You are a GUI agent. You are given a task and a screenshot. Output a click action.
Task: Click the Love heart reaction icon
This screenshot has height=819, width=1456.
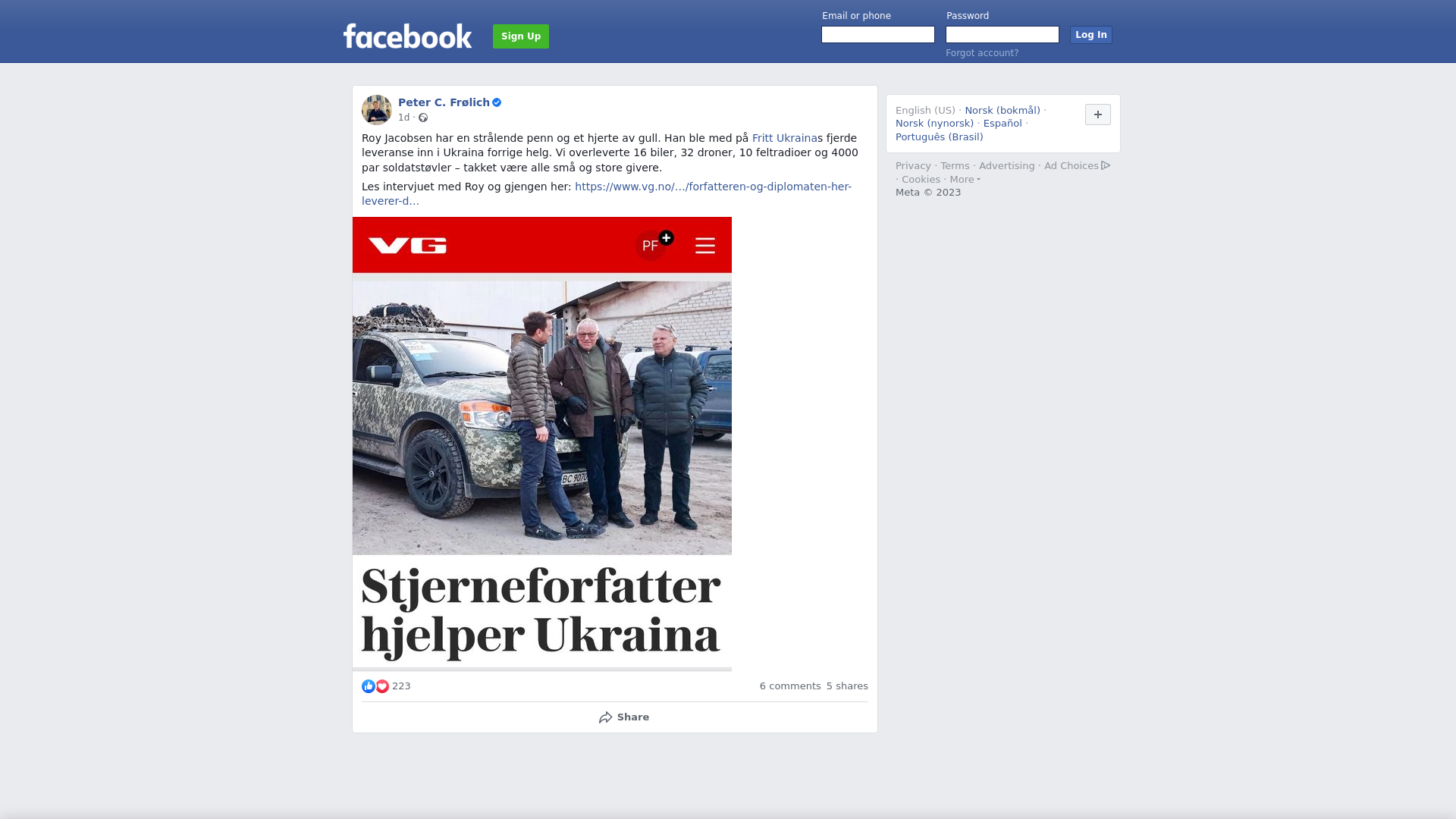tap(382, 686)
